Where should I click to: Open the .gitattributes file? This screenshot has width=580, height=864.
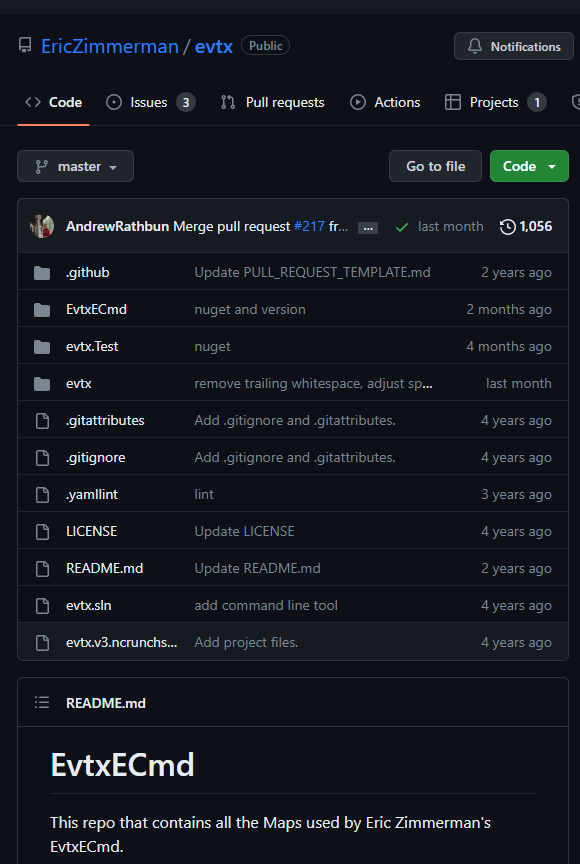[x=105, y=420]
